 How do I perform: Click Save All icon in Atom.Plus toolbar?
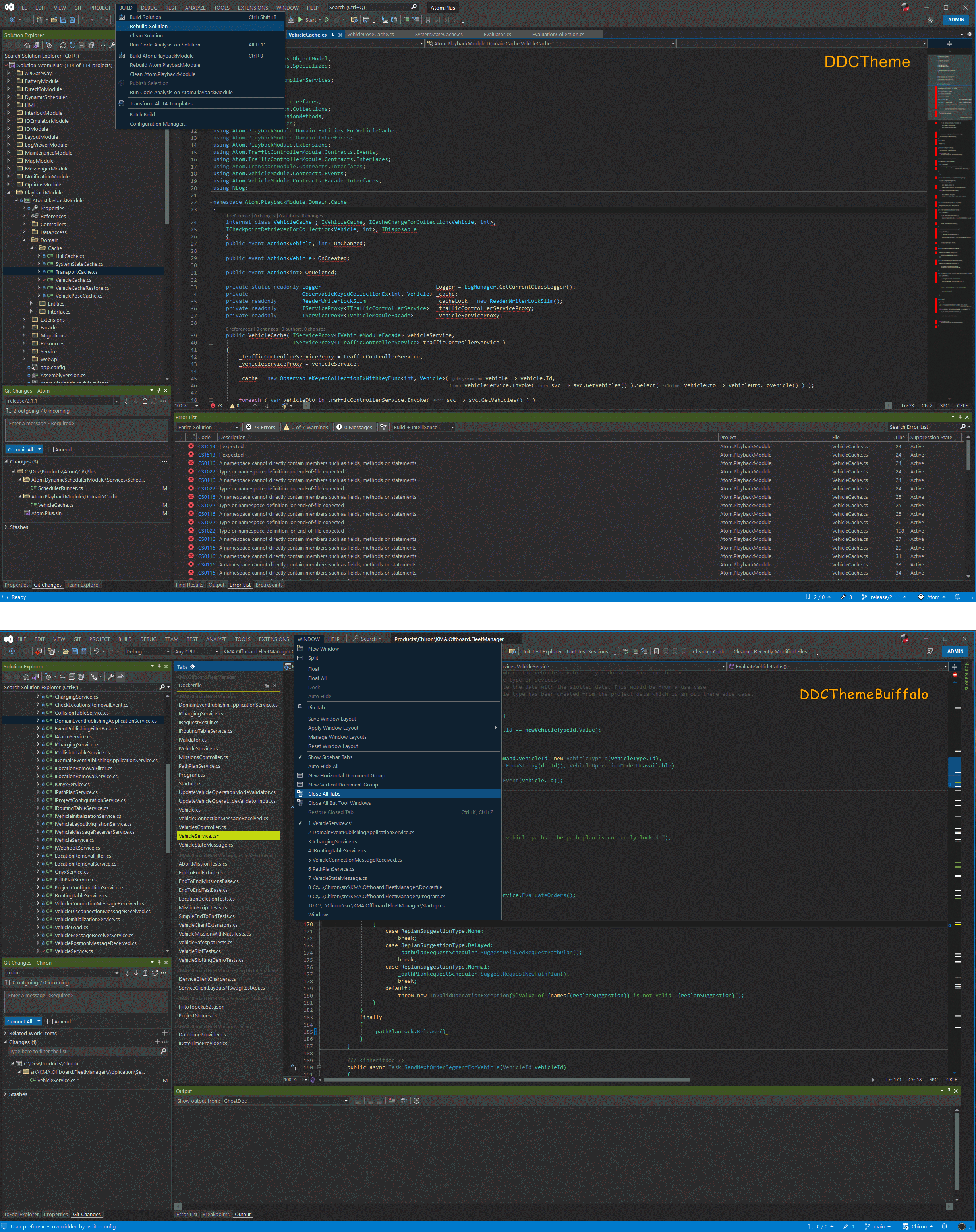[x=72, y=20]
